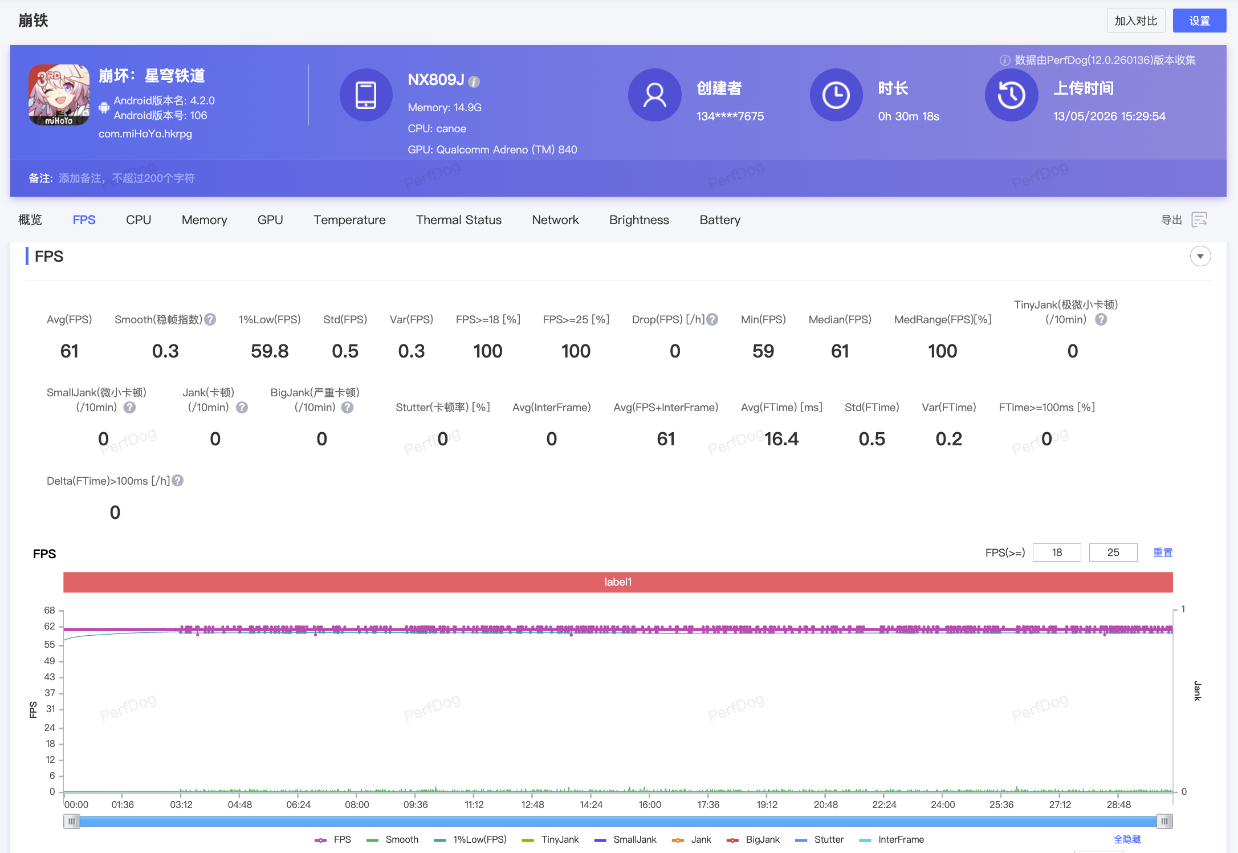The height and width of the screenshot is (853, 1238).
Task: Click the Android icon near version name
Action: tap(104, 108)
